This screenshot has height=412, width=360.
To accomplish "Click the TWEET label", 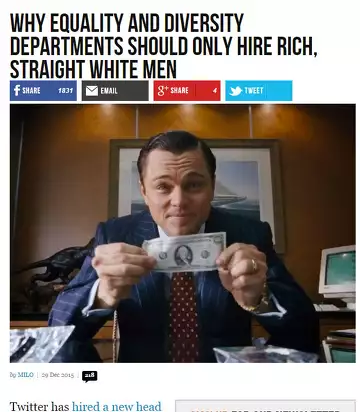I will pos(254,91).
